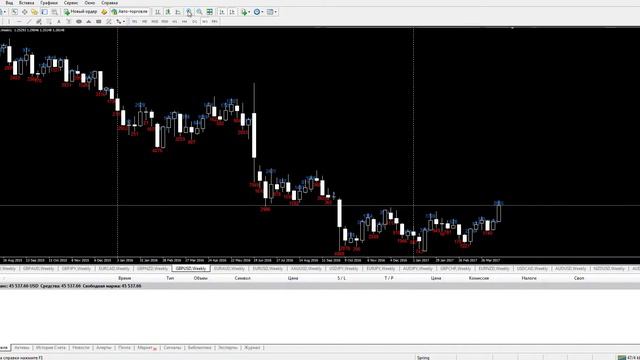
Task: Tile chart windows with the grid icon
Action: point(209,12)
